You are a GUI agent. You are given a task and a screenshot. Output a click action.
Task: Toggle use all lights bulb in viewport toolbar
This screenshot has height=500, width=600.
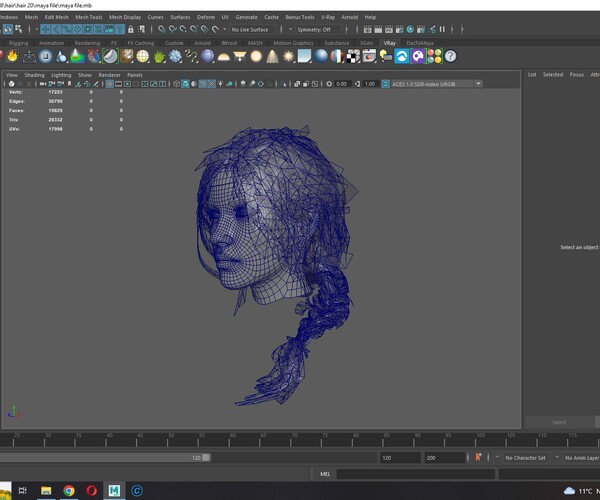tap(220, 84)
